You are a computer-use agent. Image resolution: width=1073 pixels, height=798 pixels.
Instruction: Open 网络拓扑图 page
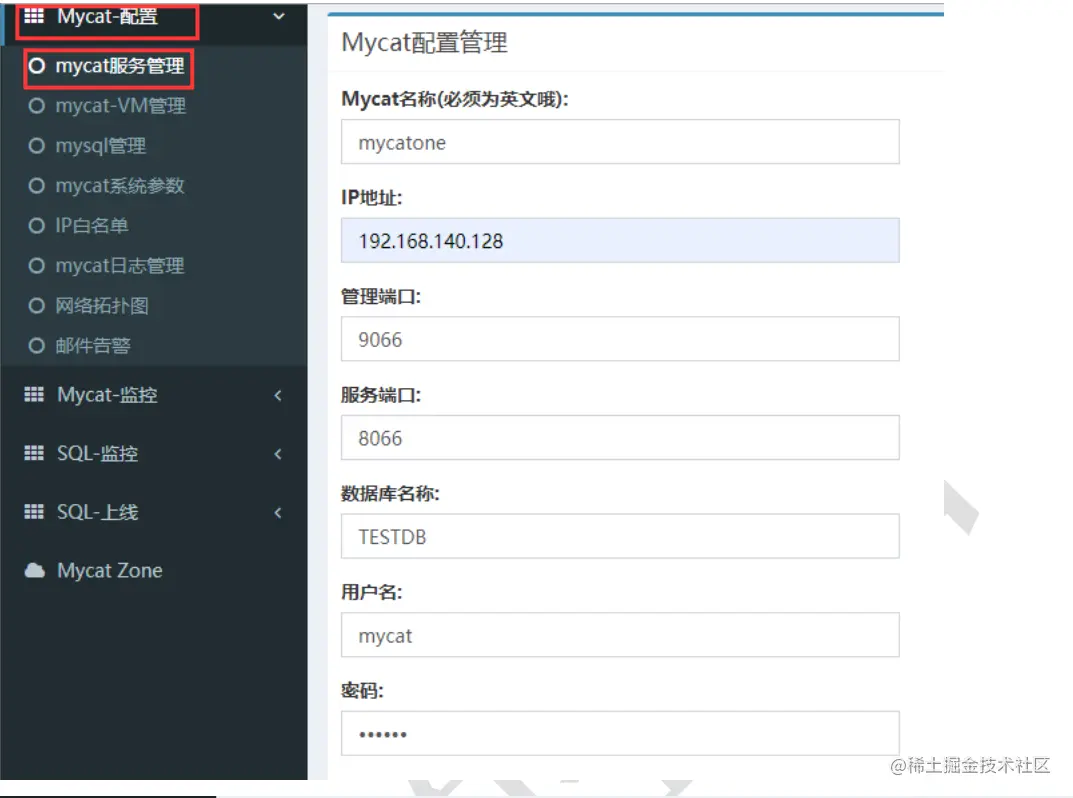pyautogui.click(x=102, y=305)
